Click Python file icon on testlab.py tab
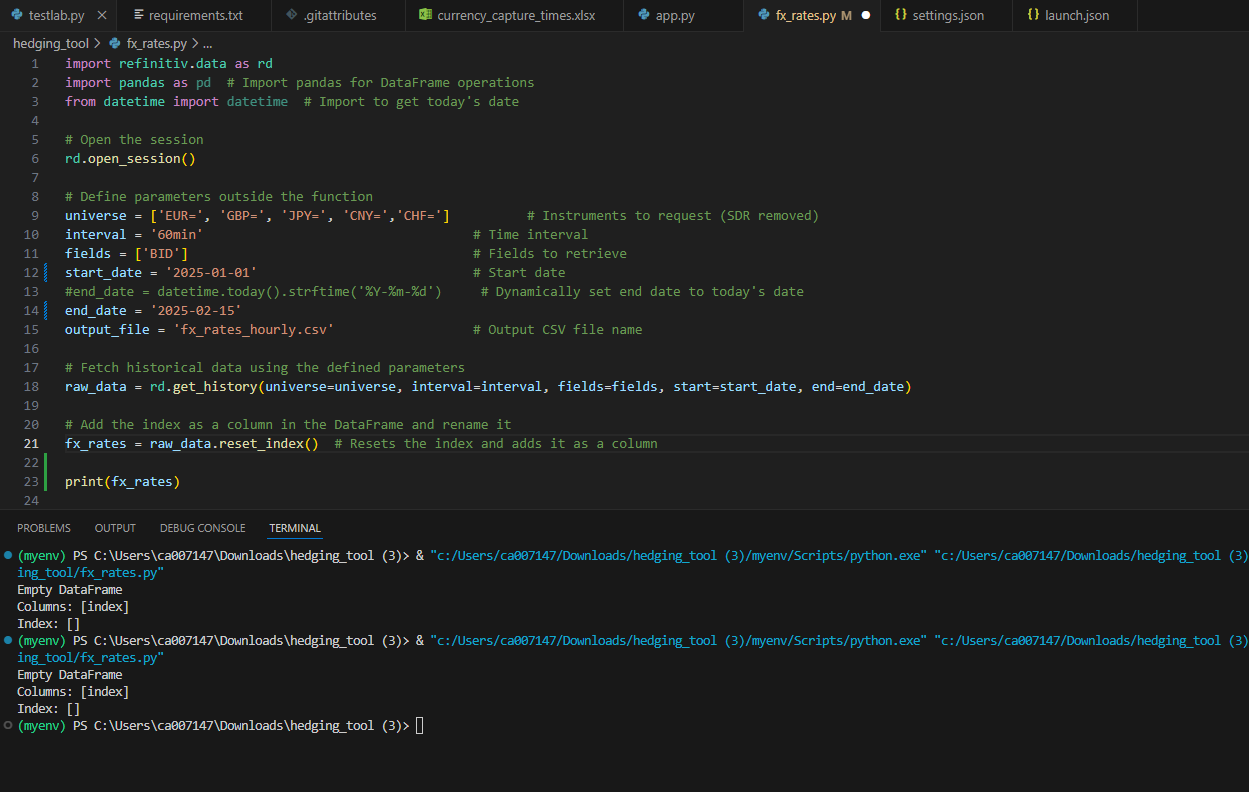This screenshot has height=792, width=1249. pos(16,15)
